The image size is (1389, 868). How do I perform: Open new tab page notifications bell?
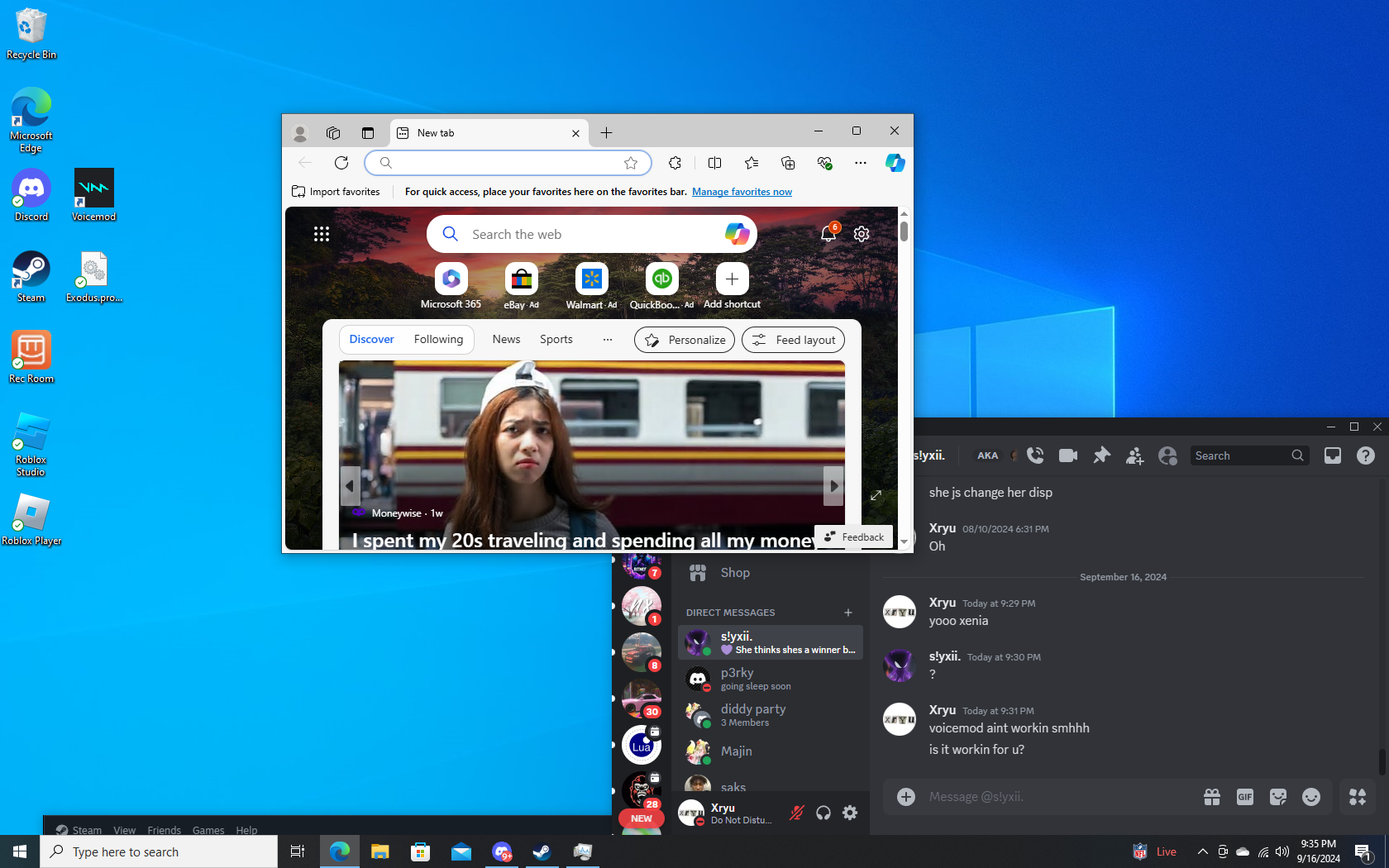click(x=828, y=234)
